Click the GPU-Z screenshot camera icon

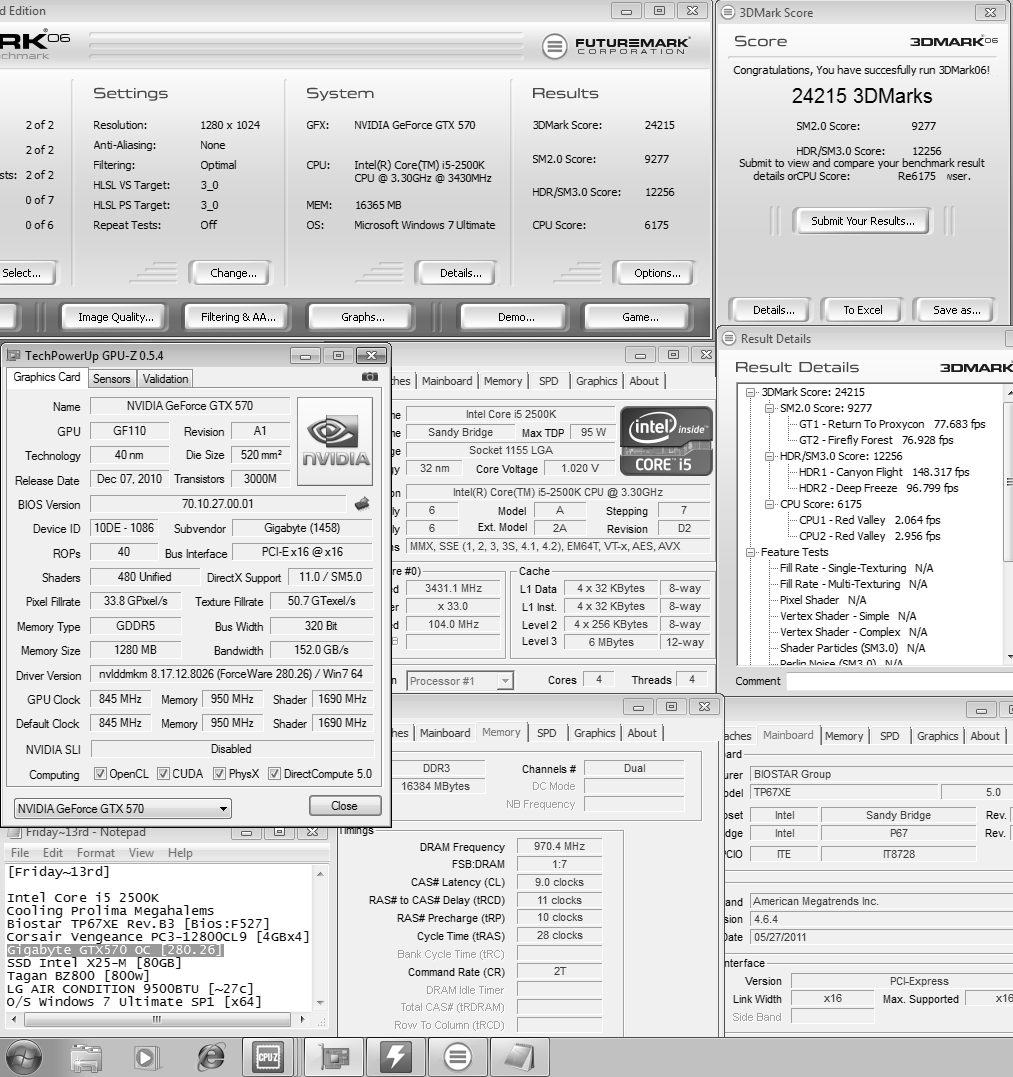369,376
